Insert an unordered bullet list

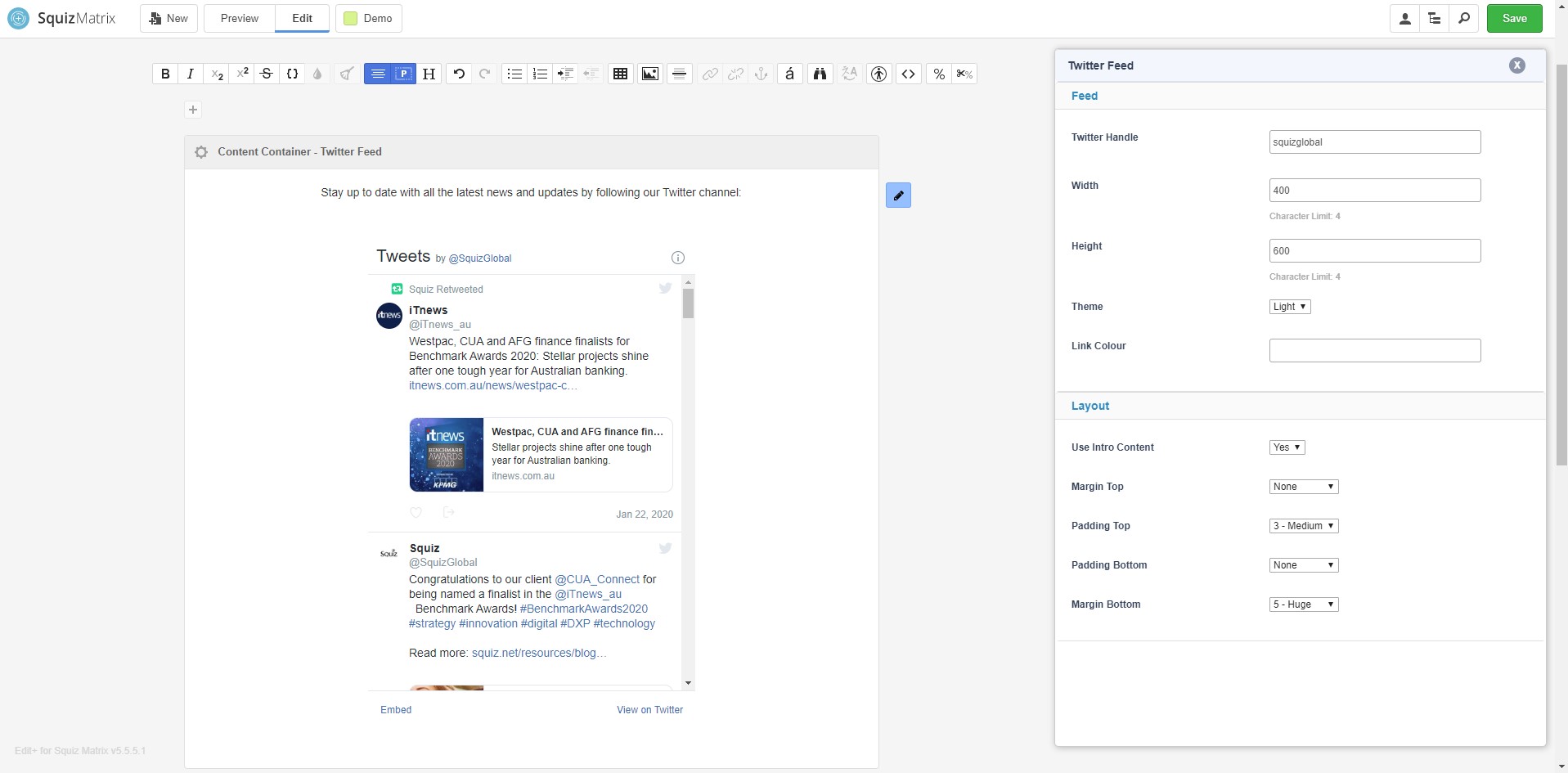click(514, 74)
